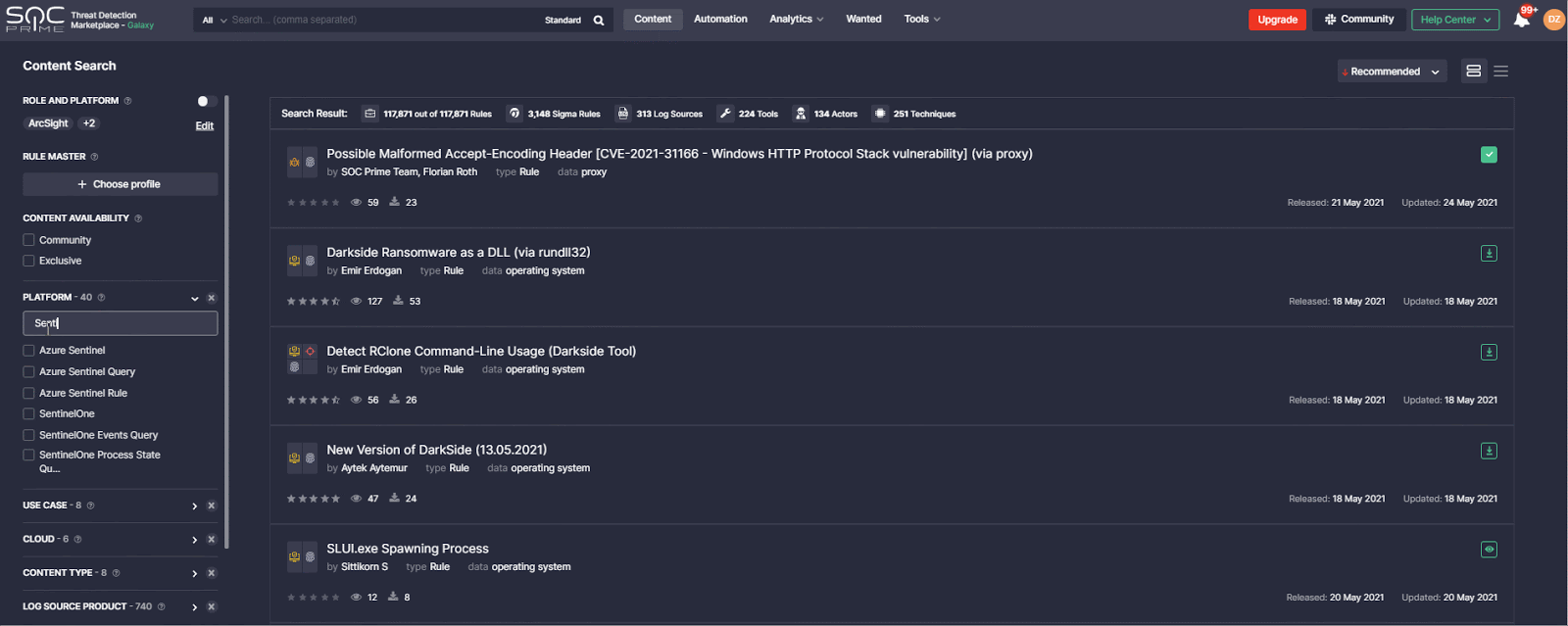Clear the Cloud filter with its X icon
Image resolution: width=1568 pixels, height=626 pixels.
pos(212,540)
